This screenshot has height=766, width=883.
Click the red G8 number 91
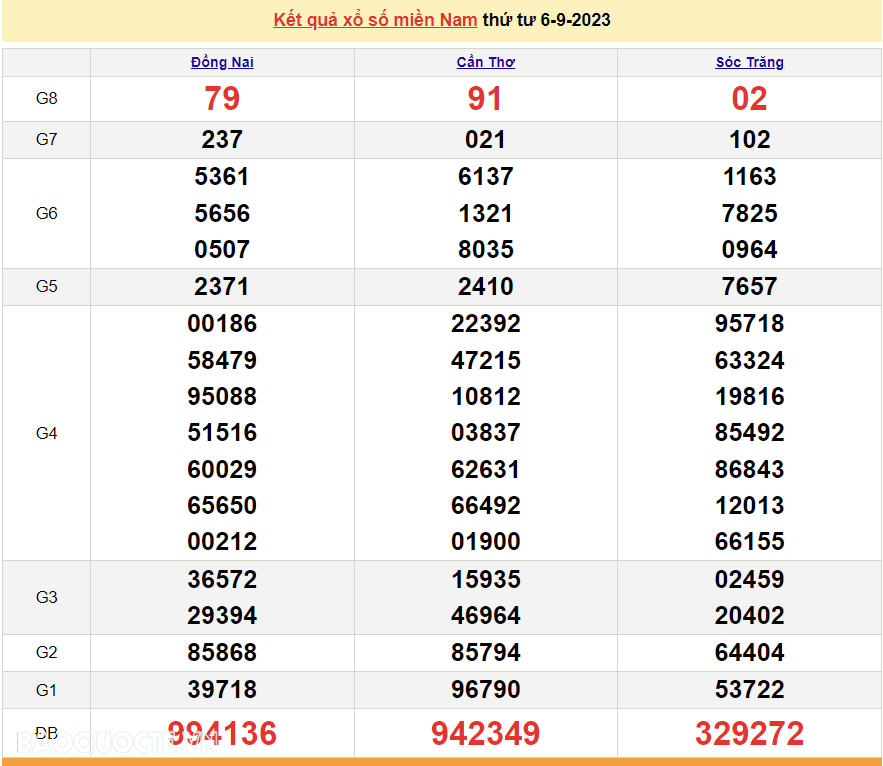486,99
